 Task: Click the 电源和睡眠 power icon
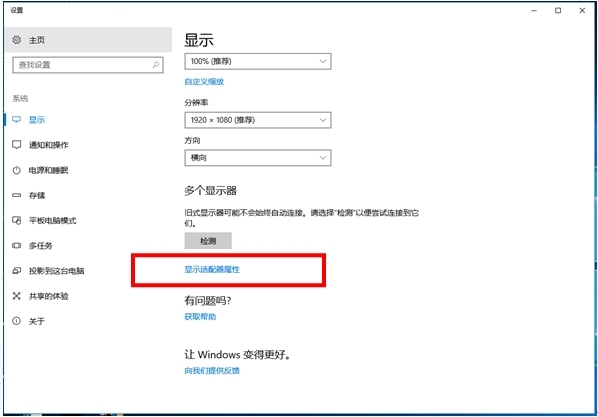click(x=16, y=170)
